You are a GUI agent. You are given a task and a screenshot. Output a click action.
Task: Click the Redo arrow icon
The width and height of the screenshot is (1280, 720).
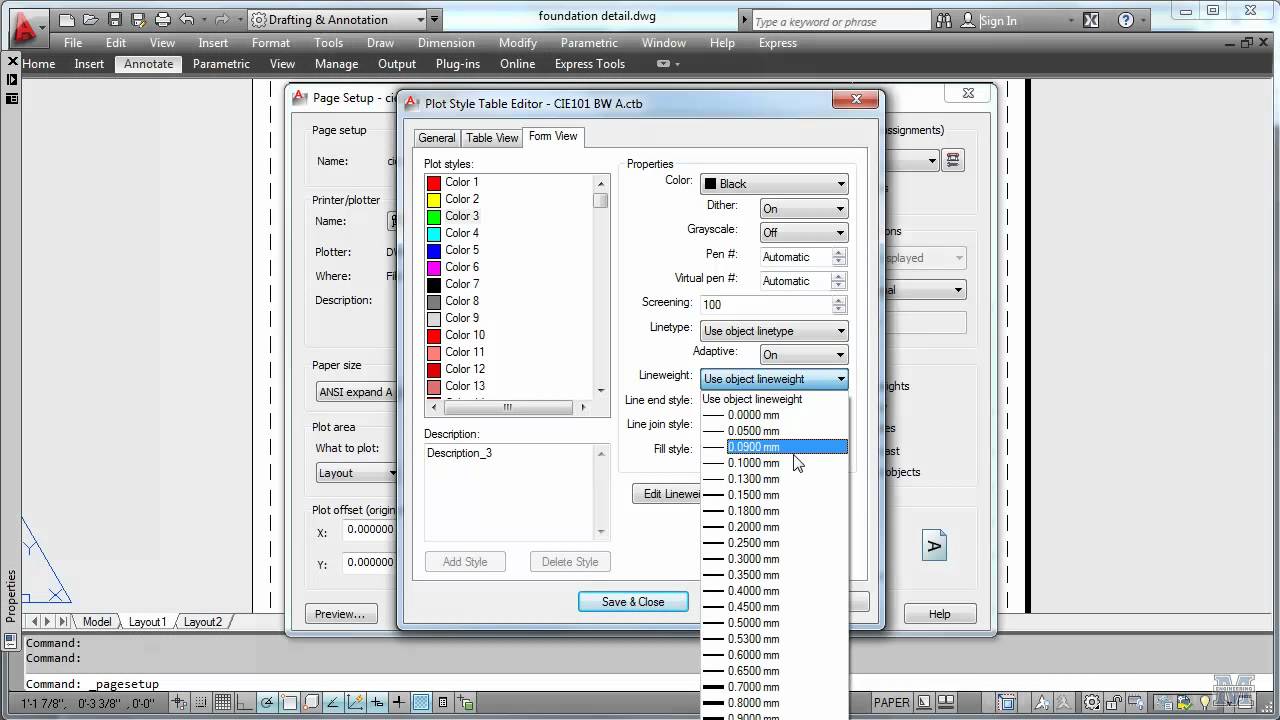(221, 19)
